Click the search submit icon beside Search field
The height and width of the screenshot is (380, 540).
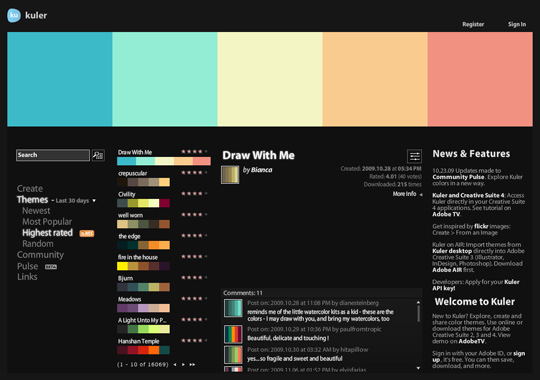(x=98, y=155)
